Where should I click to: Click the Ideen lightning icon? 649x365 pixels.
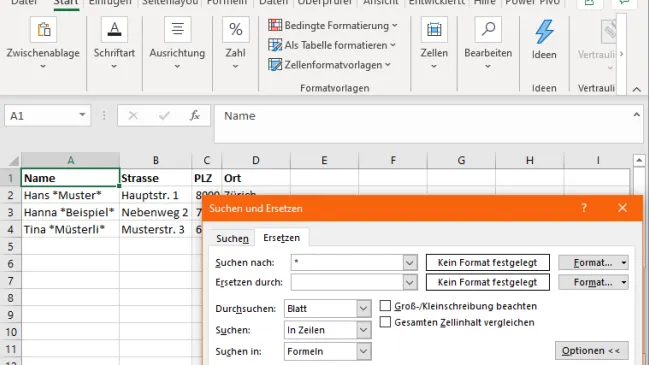coord(544,32)
